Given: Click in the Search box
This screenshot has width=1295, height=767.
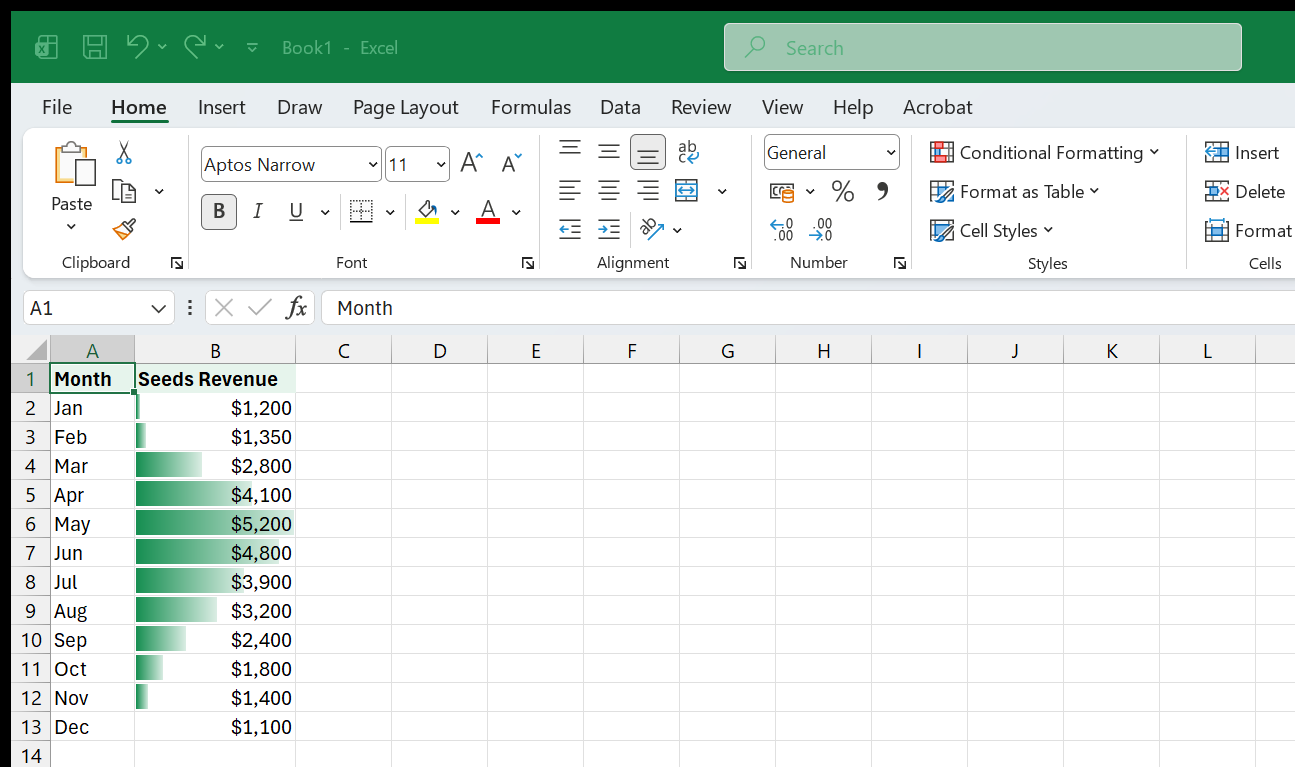Looking at the screenshot, I should point(983,47).
